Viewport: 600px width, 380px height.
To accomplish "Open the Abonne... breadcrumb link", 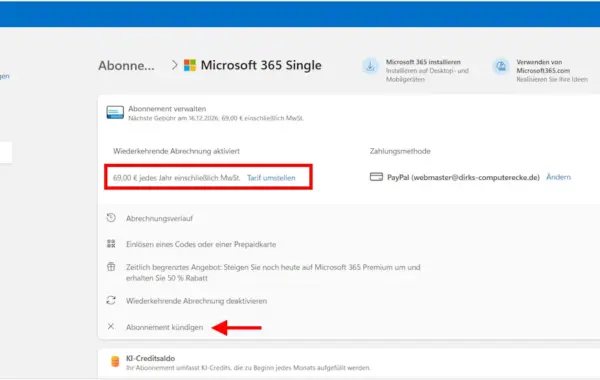I will tap(126, 65).
